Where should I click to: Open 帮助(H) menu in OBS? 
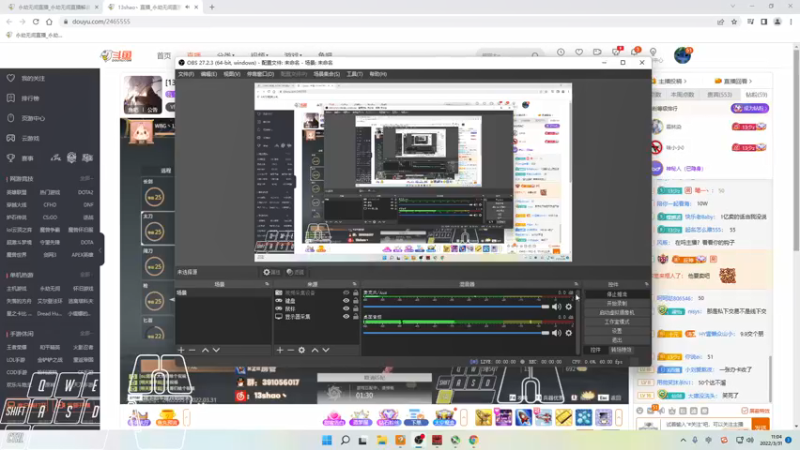click(x=378, y=74)
